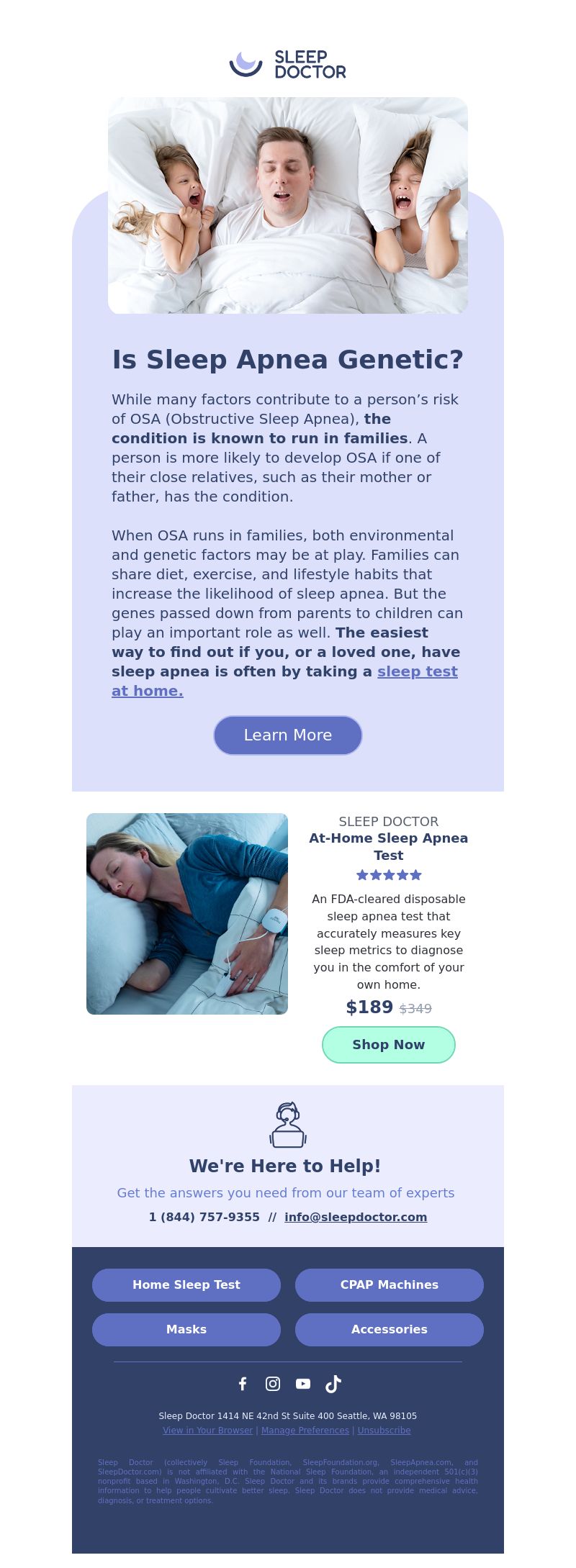Click the sleeping woman product photo
The image size is (576, 1568).
187,914
